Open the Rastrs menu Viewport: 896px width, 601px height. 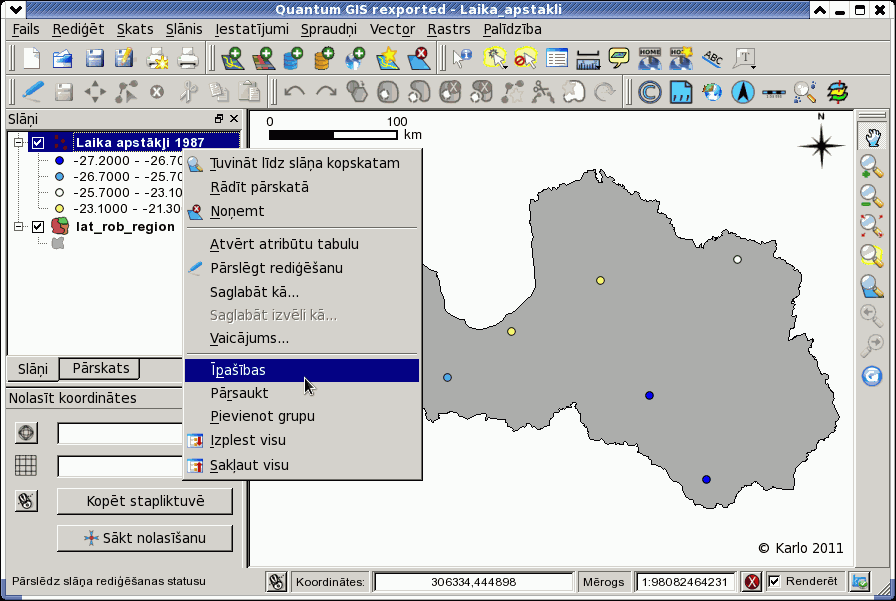point(449,29)
